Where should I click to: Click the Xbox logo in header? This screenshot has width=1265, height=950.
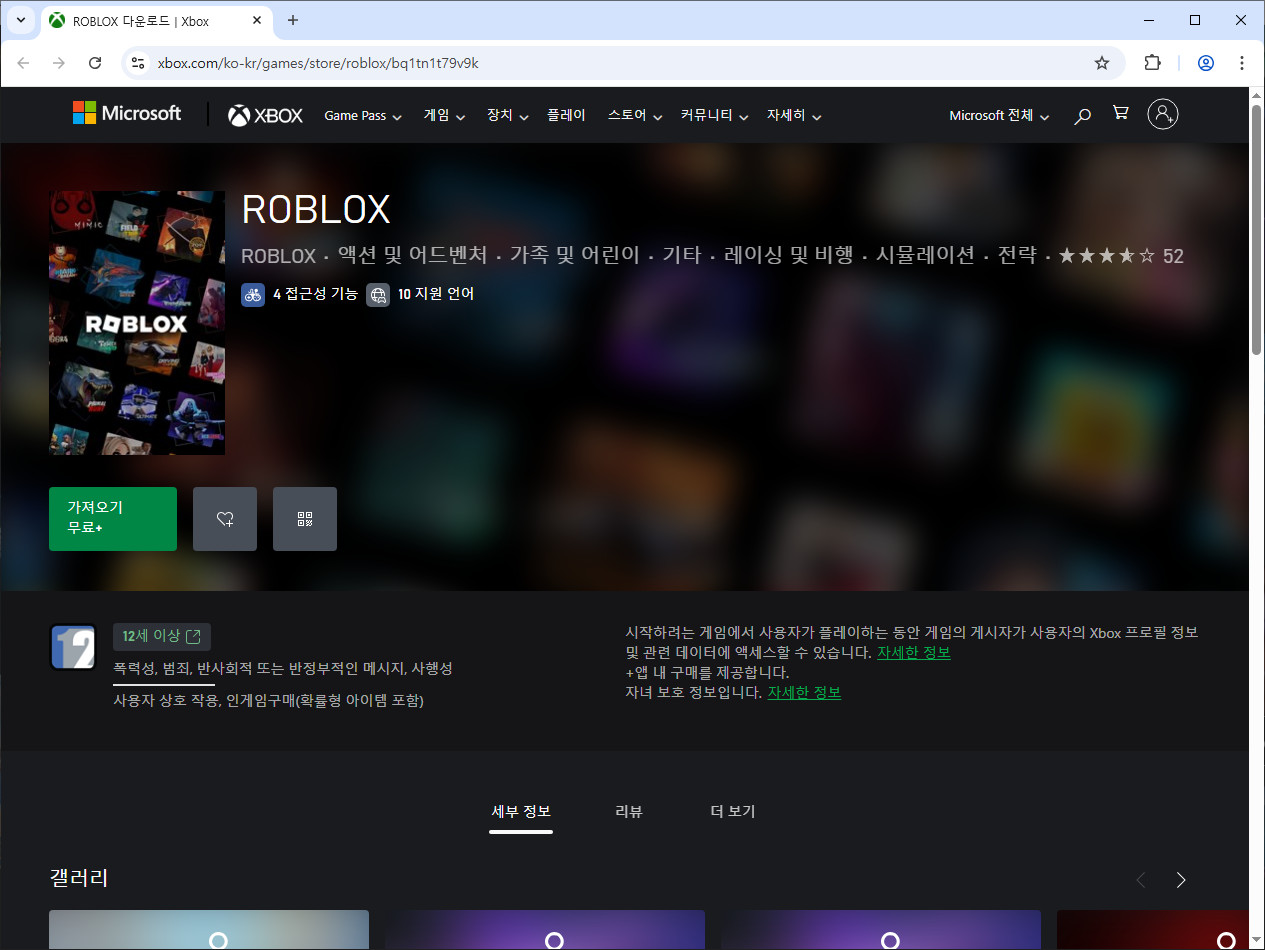265,116
